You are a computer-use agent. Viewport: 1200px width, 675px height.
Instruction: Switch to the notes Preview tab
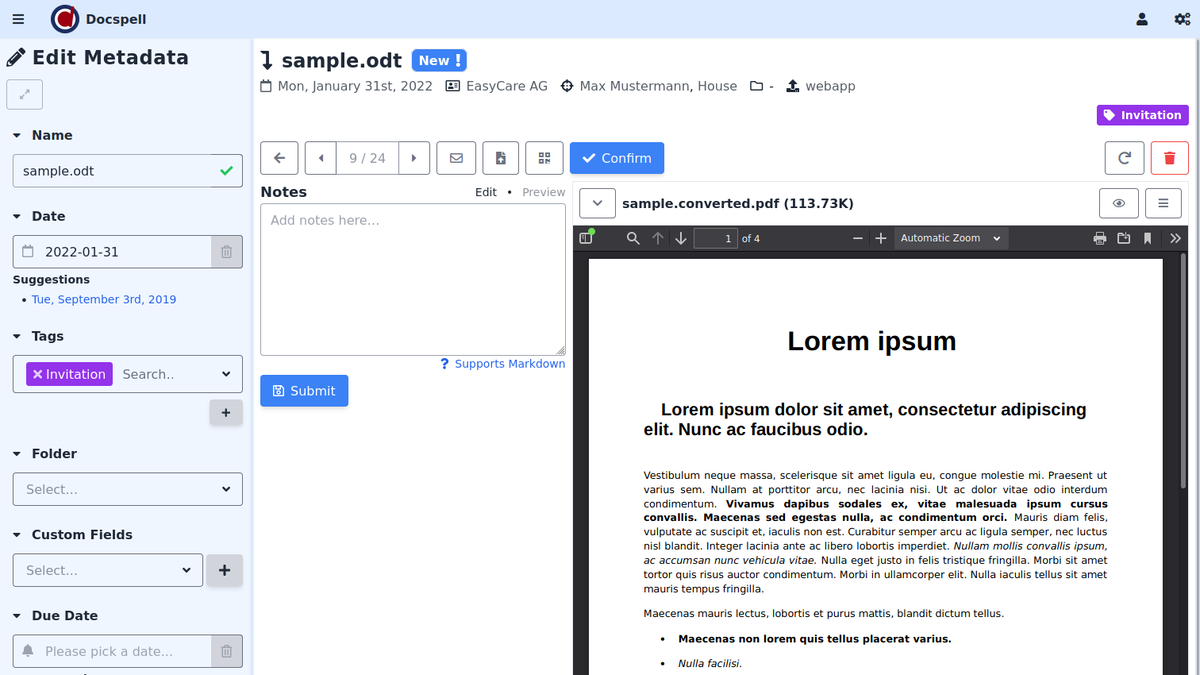543,192
